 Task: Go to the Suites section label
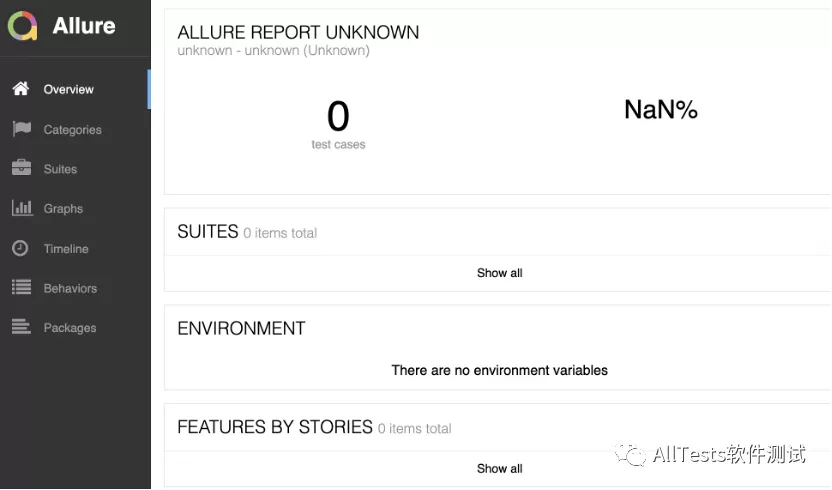tap(60, 169)
